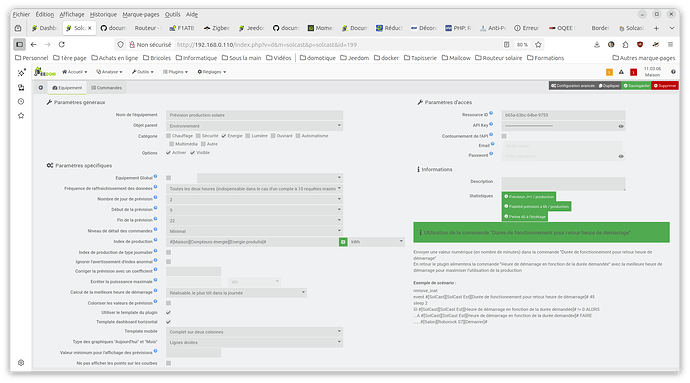Click the help icon next to Ressource ID
Screen dimensions: 690x383
pyautogui.click(x=491, y=113)
